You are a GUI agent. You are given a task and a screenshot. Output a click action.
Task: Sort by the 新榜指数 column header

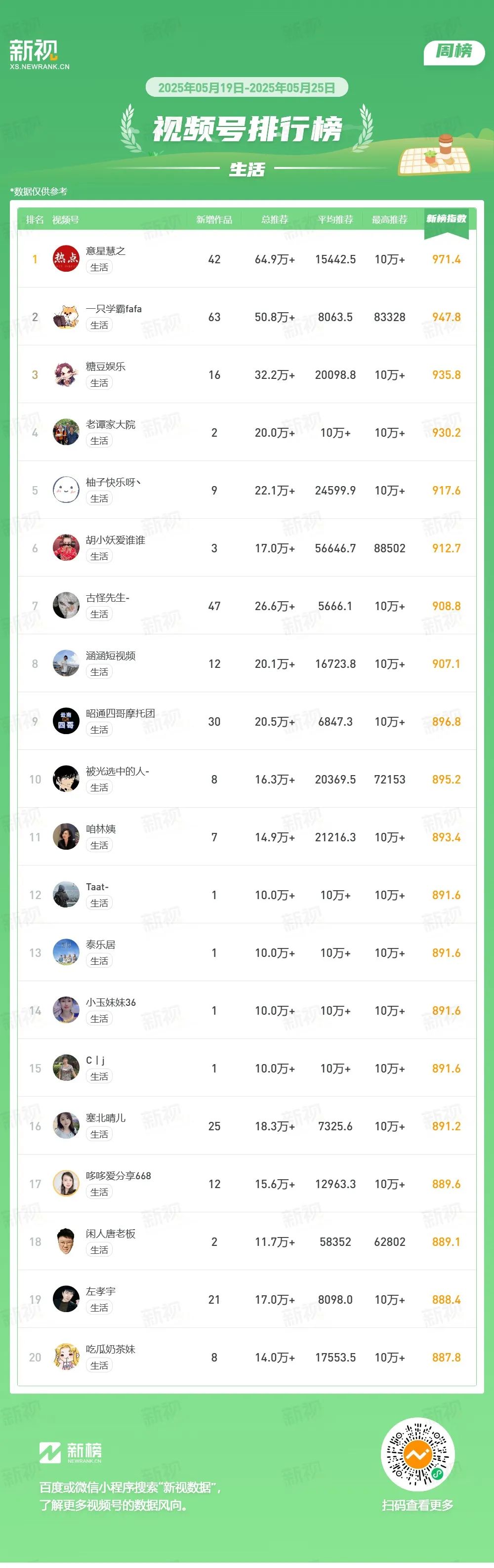(x=447, y=219)
